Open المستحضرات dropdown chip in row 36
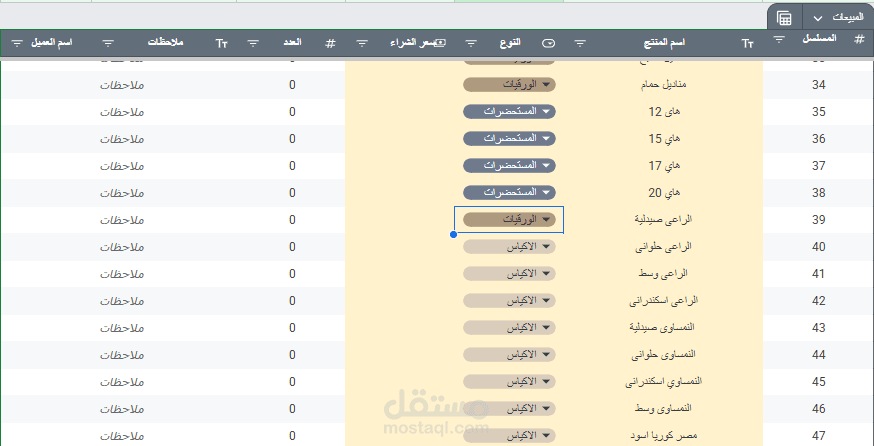 (509, 138)
